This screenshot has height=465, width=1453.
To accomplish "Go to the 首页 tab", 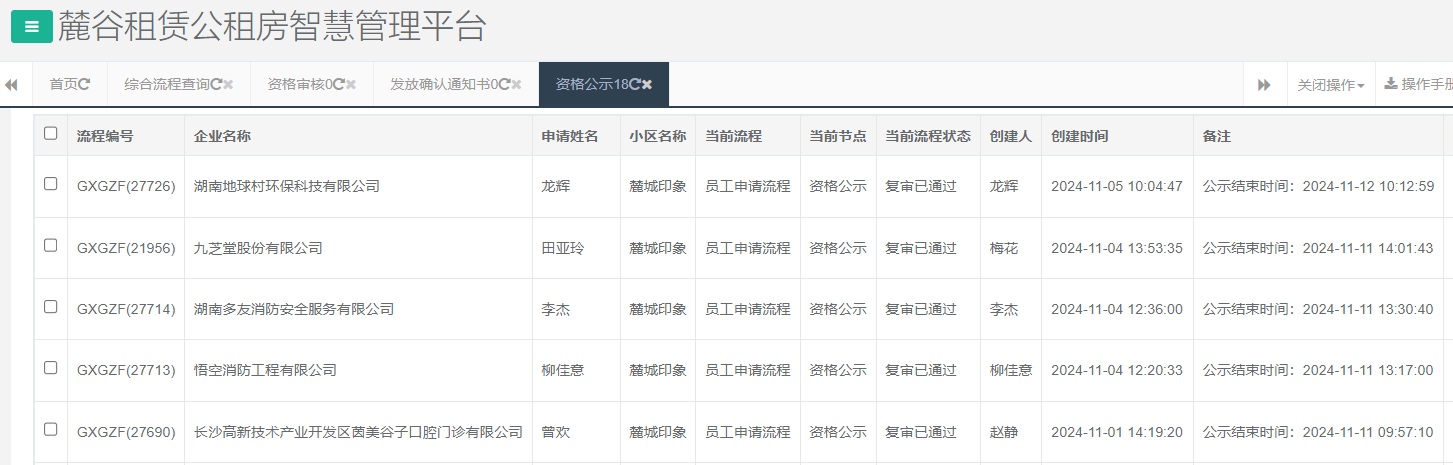I will coord(63,85).
